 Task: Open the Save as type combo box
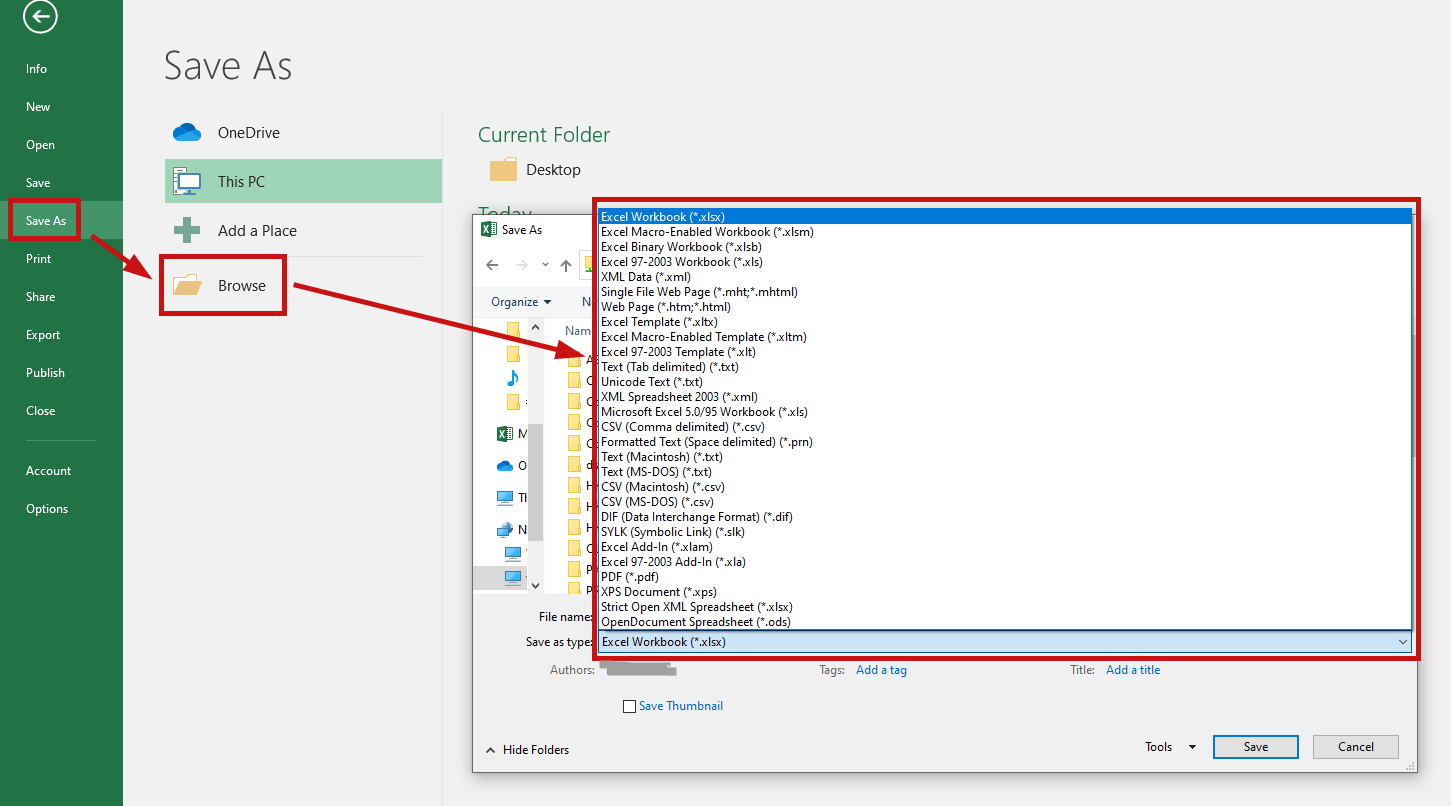point(1005,642)
